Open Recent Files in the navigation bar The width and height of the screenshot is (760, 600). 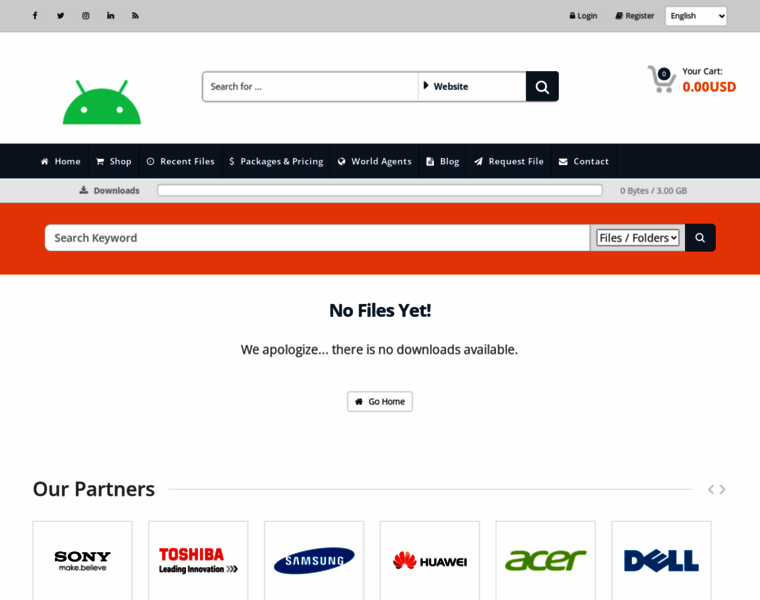(x=180, y=161)
